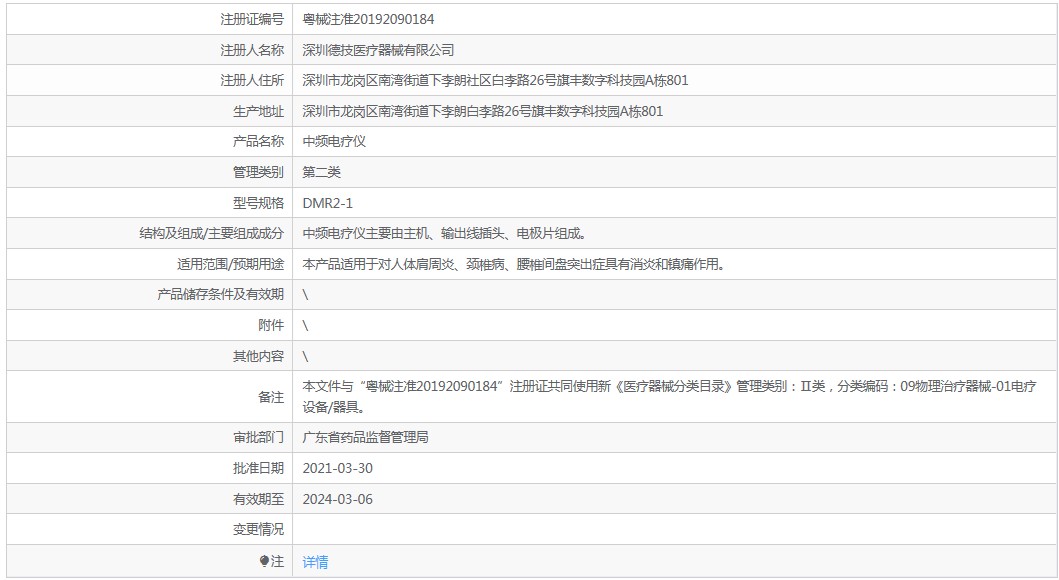Click the 型号规格 label

coord(259,203)
